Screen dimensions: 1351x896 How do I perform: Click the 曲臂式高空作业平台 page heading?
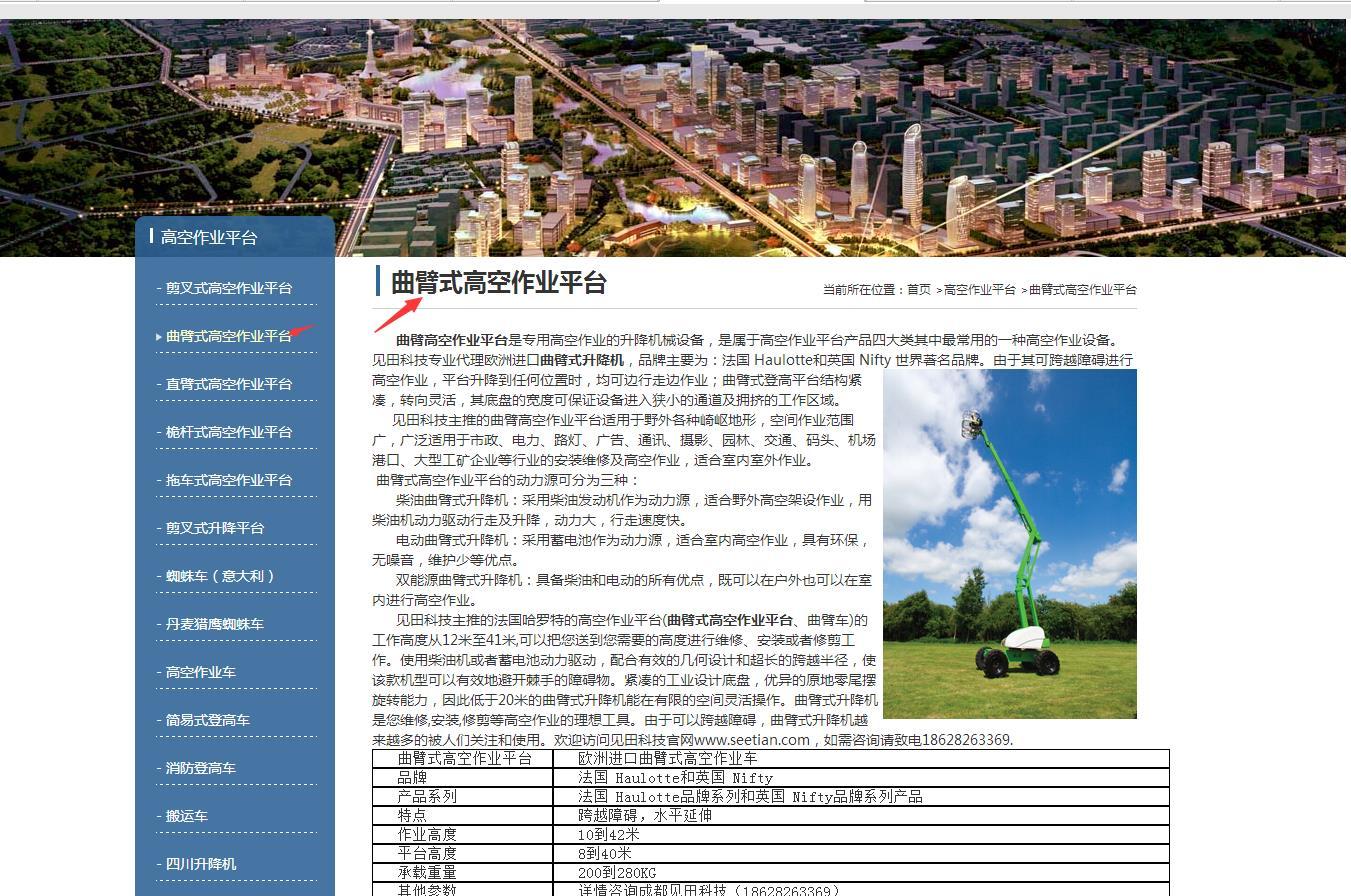pos(499,283)
